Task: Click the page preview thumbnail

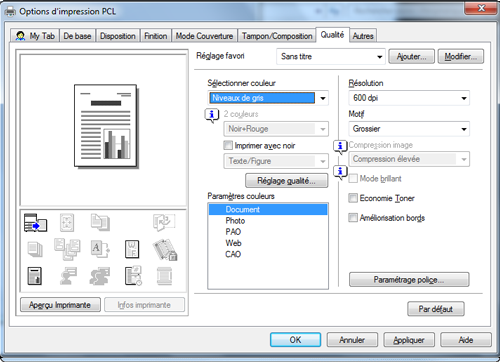Action: point(106,126)
